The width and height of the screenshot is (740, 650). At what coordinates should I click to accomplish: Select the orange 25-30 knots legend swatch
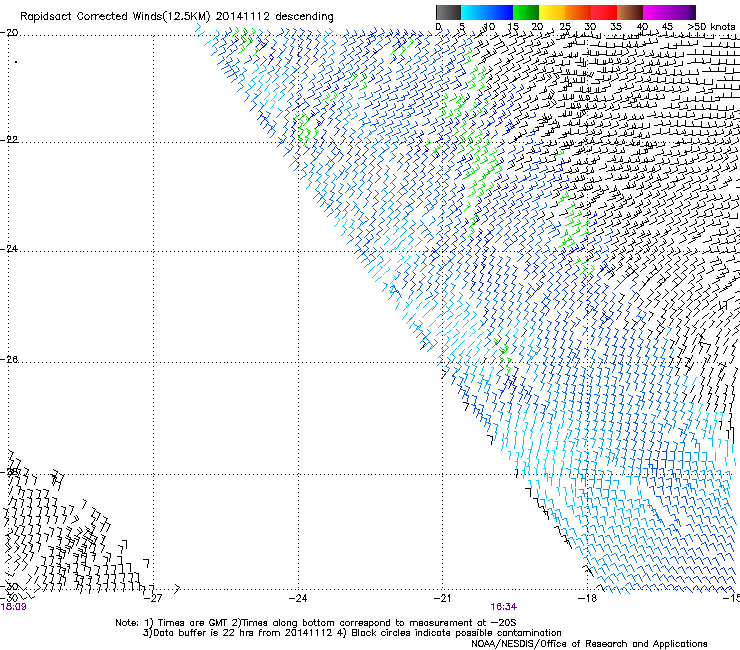click(578, 12)
